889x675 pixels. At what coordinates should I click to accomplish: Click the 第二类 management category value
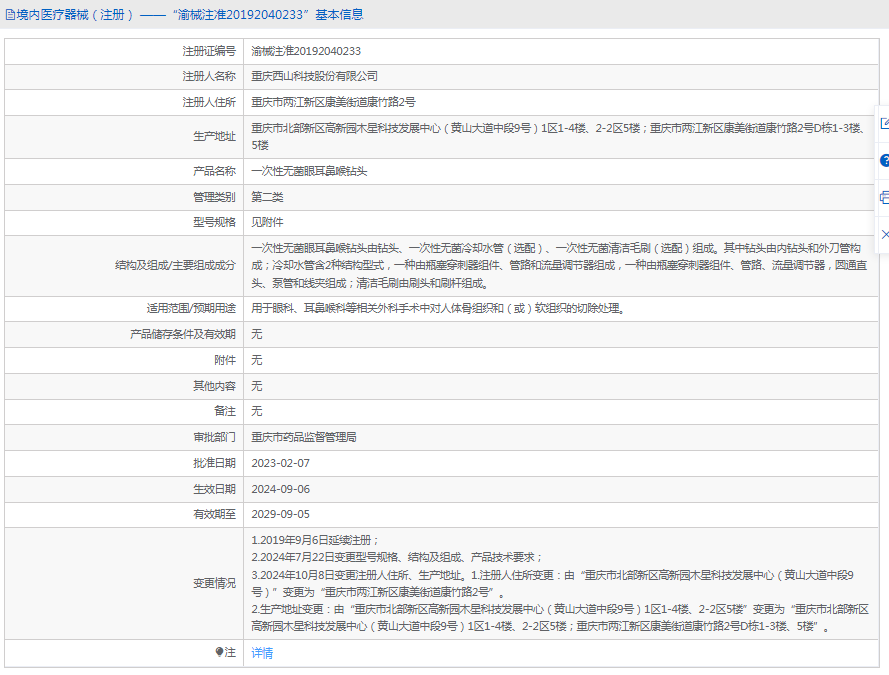(x=267, y=197)
